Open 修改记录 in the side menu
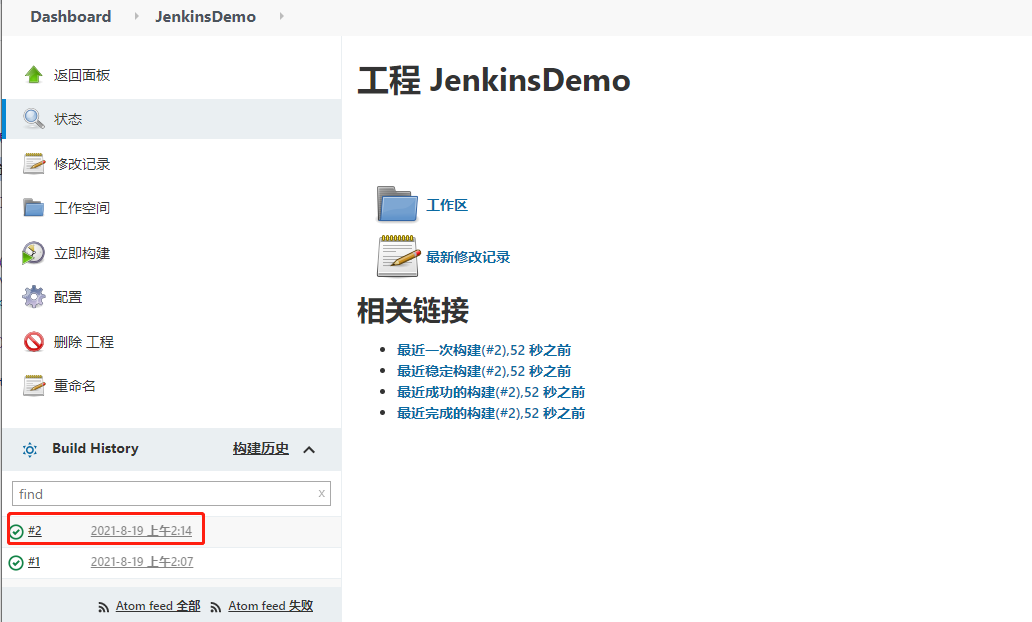The width and height of the screenshot is (1032, 622). click(82, 164)
